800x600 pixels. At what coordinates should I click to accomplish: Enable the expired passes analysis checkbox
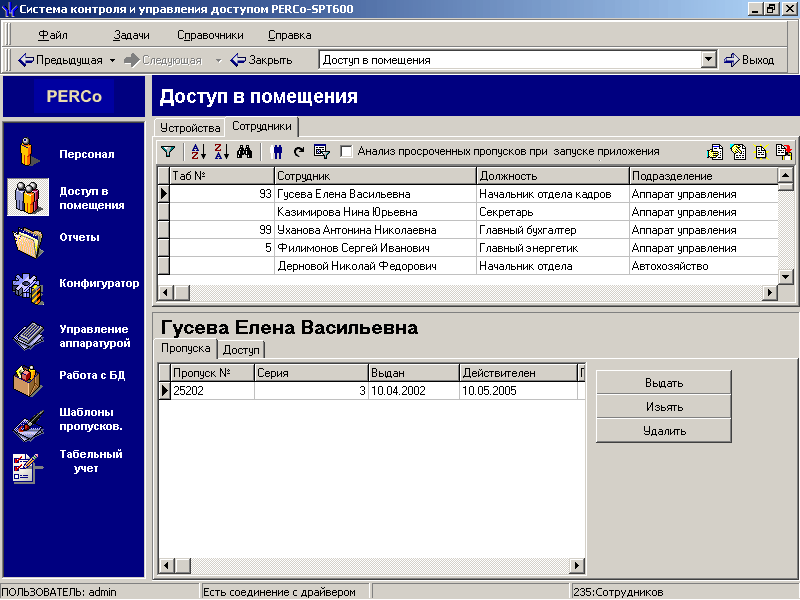(x=347, y=152)
